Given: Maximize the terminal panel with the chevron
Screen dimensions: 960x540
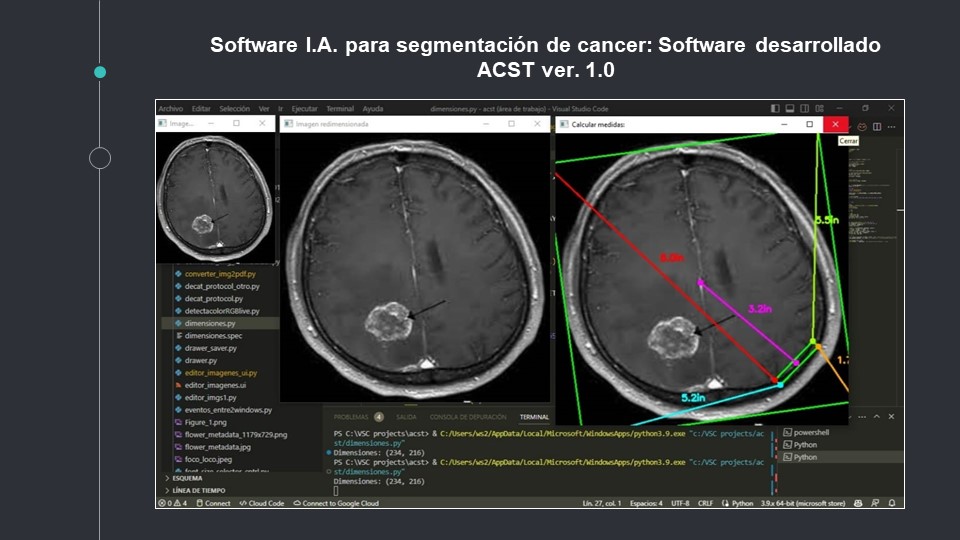Looking at the screenshot, I should [x=877, y=416].
